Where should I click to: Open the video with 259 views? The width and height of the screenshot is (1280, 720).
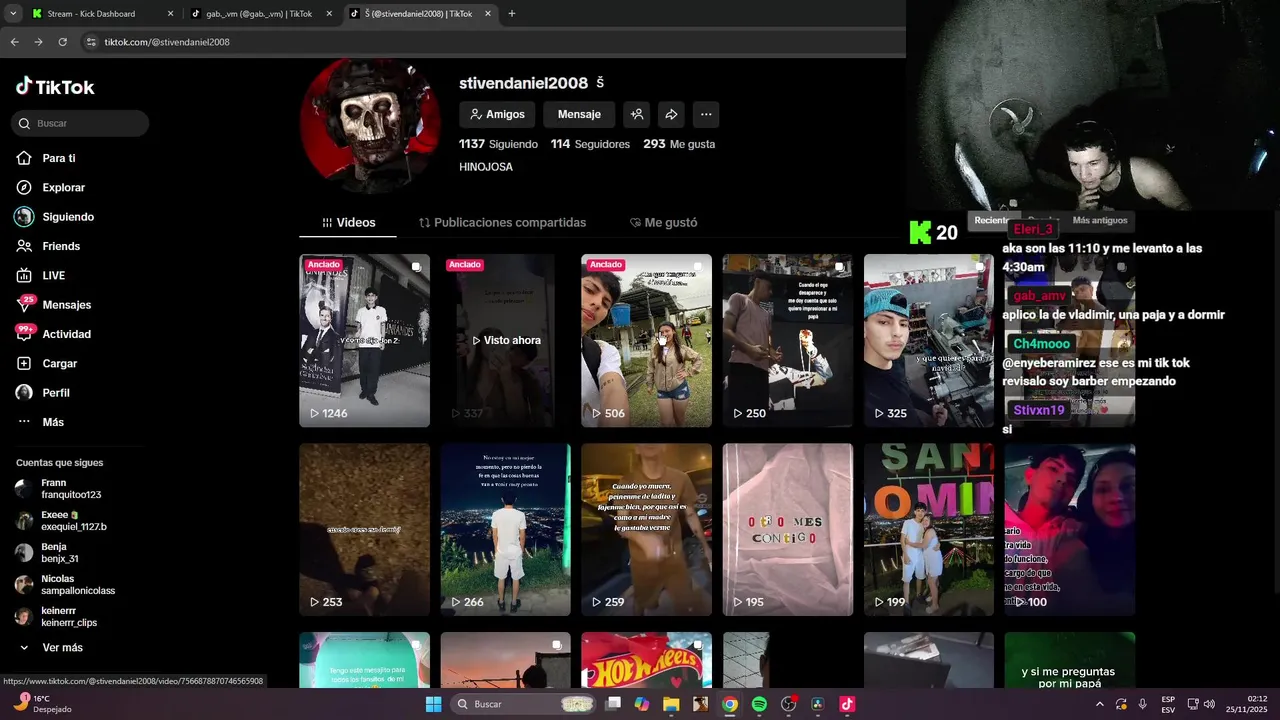pyautogui.click(x=646, y=530)
